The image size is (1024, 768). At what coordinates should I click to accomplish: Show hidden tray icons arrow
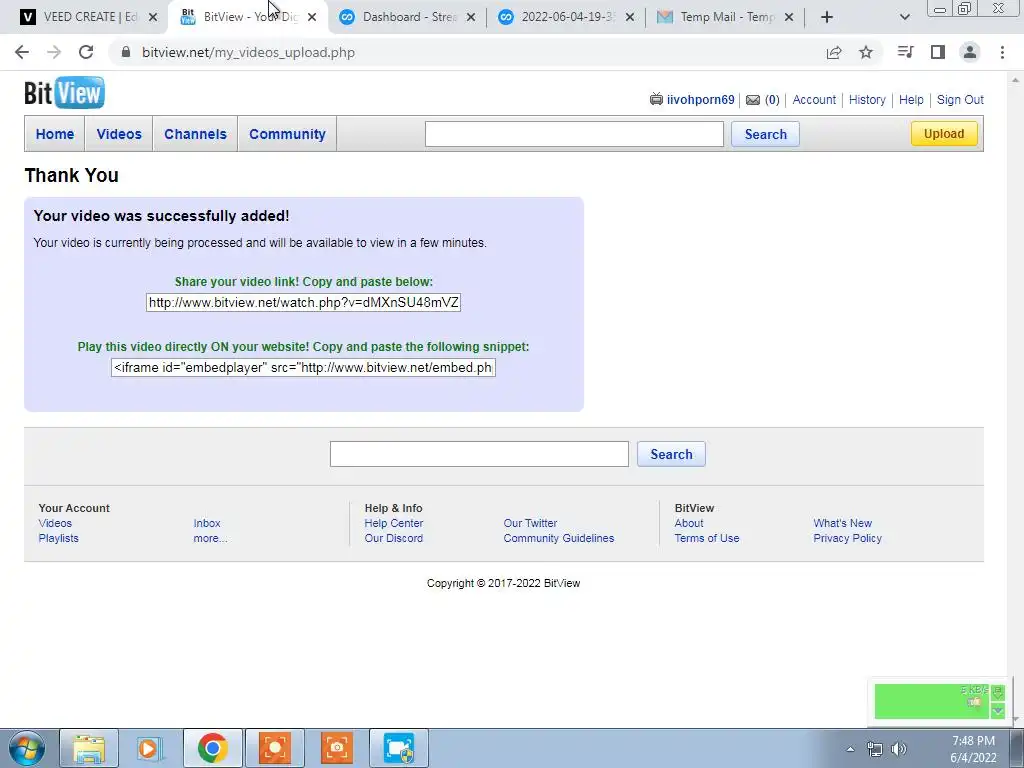[x=850, y=749]
